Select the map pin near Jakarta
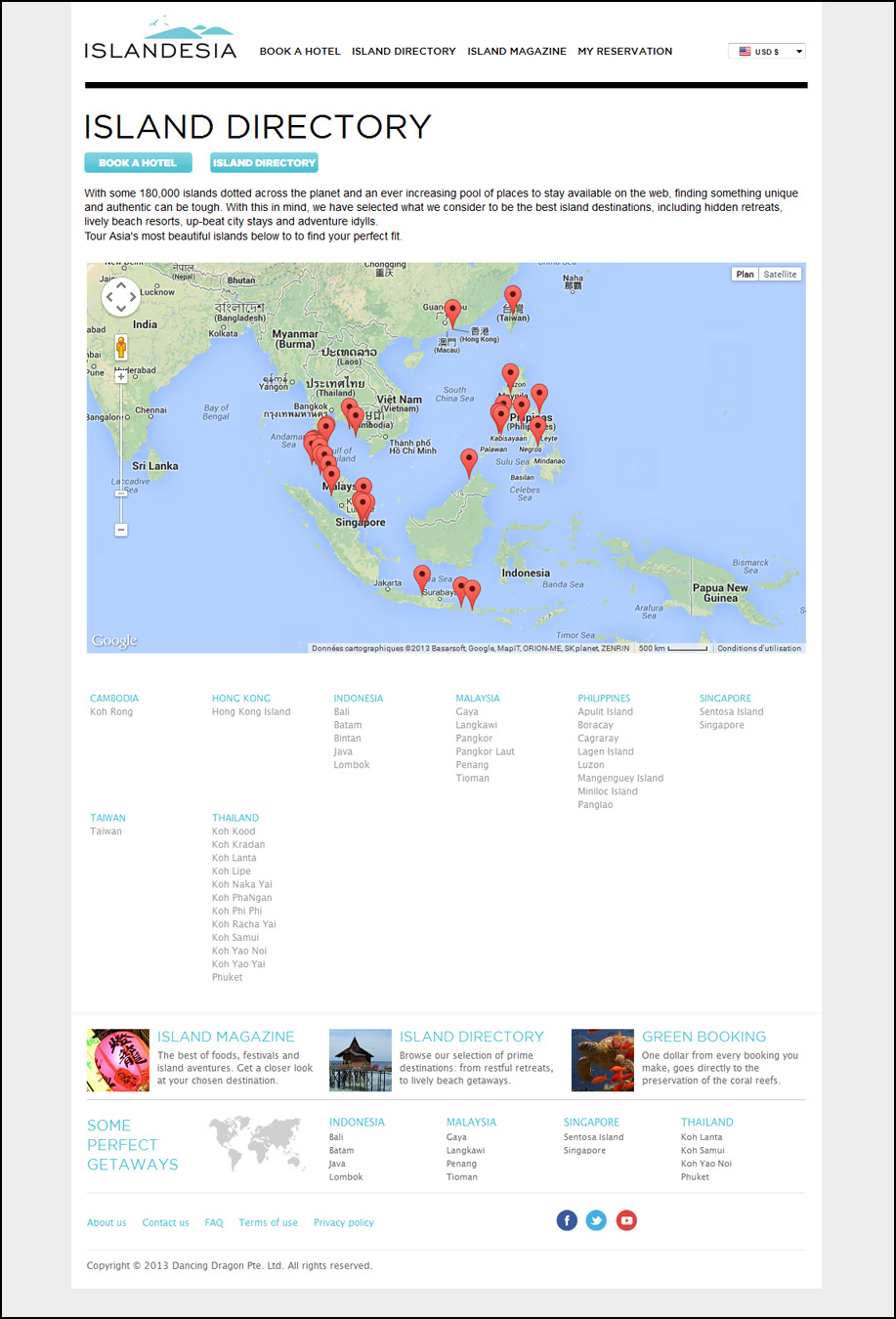Screen dimensions: 896x1319 (x=422, y=578)
